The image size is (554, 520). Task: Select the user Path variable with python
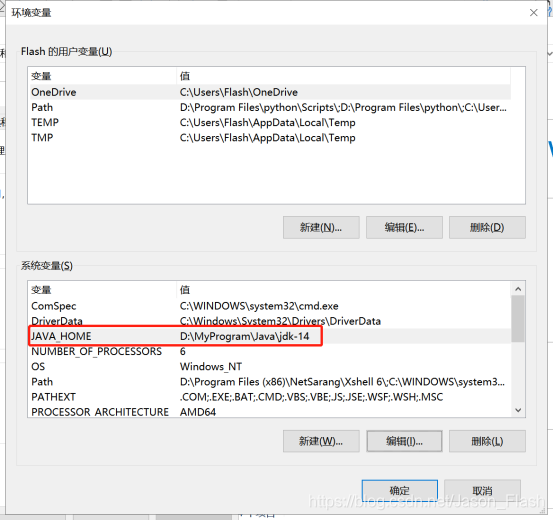point(269,107)
